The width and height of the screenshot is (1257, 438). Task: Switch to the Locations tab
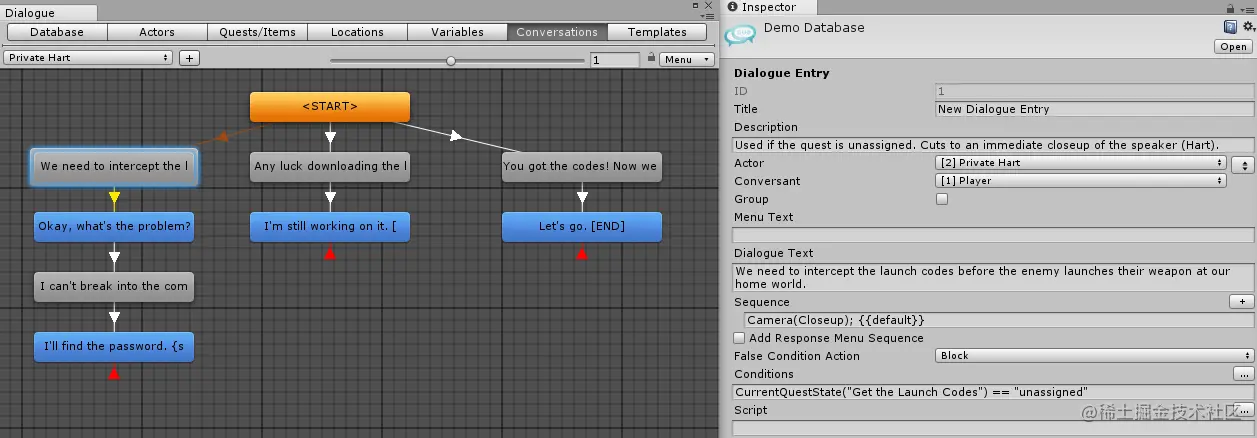[x=357, y=32]
